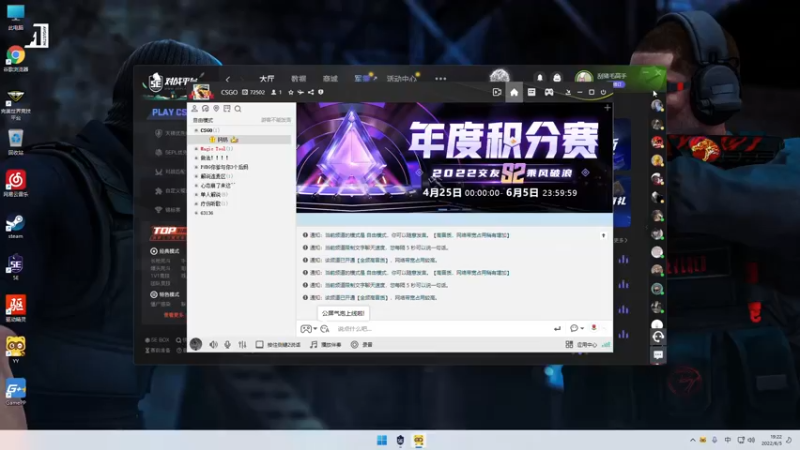Open the chat bubble dropdown in chat bar

(577, 328)
